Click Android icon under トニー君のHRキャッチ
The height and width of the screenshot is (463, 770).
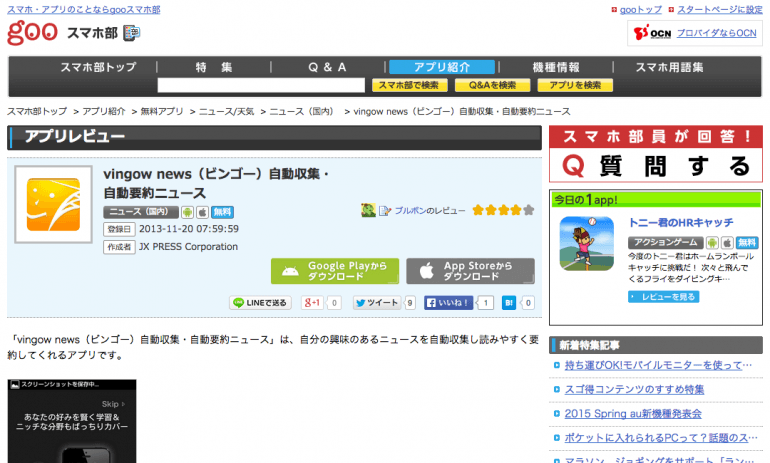[x=712, y=243]
